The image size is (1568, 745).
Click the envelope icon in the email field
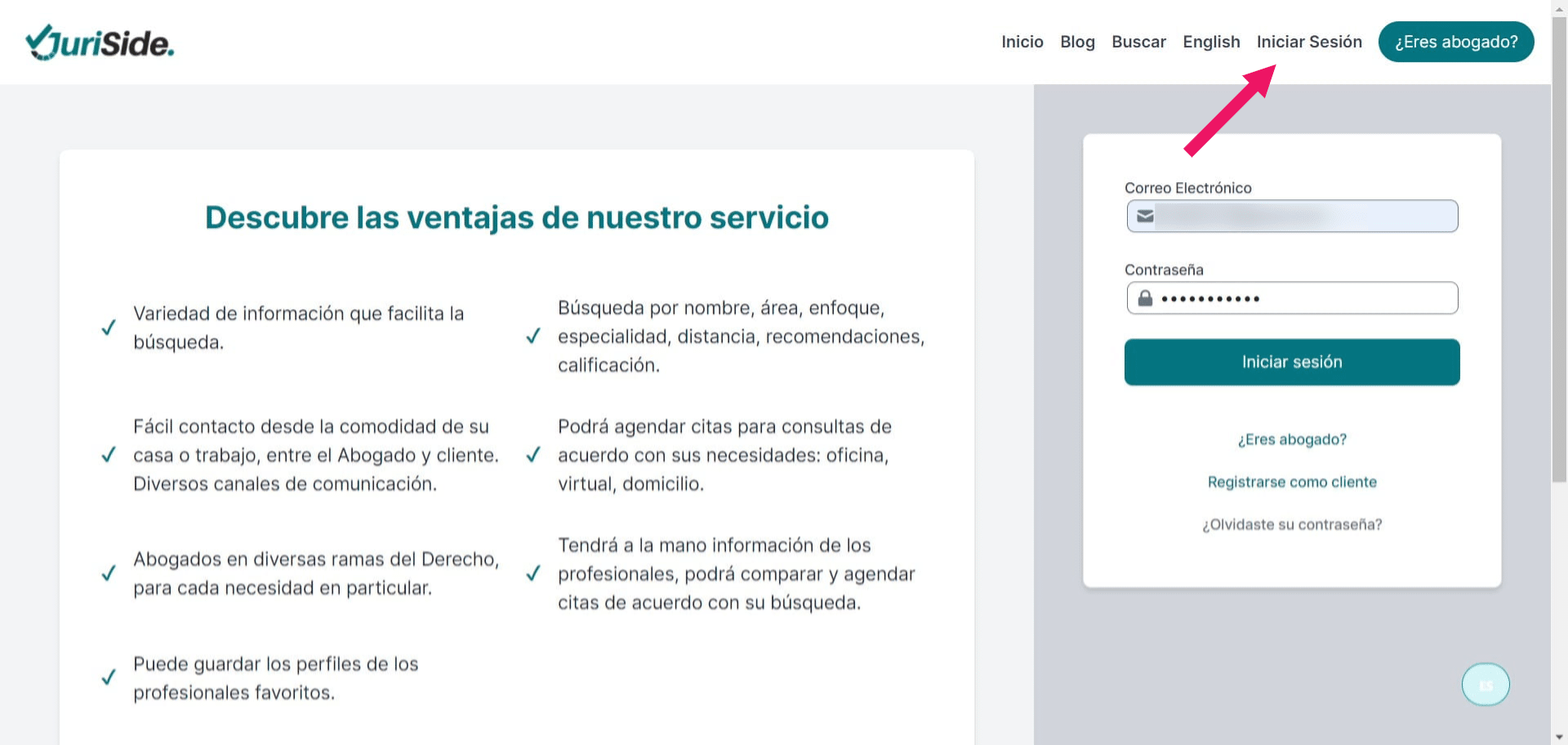(x=1146, y=216)
